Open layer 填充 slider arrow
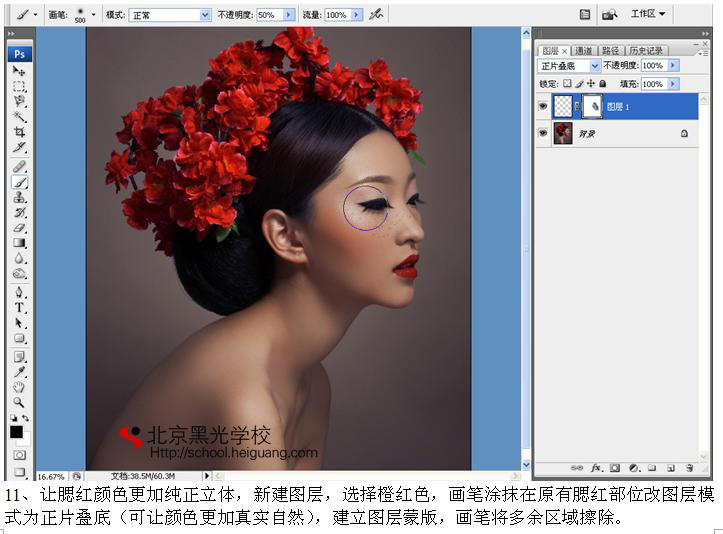 point(673,84)
